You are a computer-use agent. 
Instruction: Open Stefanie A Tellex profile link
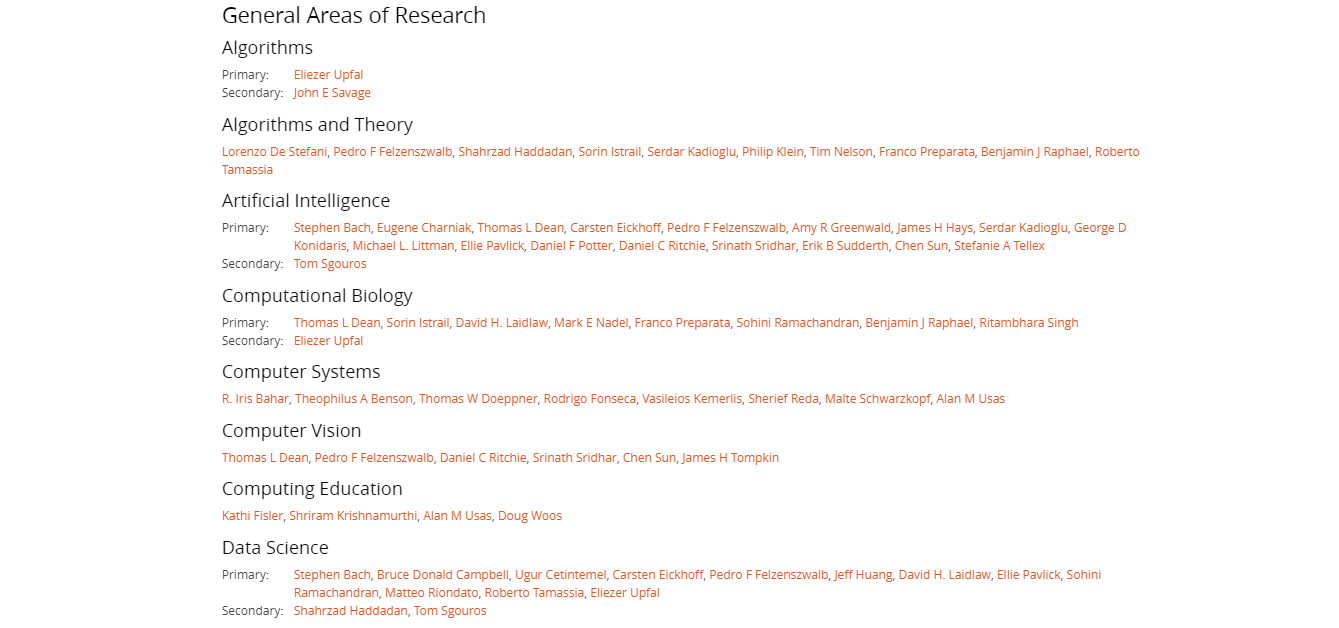[999, 246]
